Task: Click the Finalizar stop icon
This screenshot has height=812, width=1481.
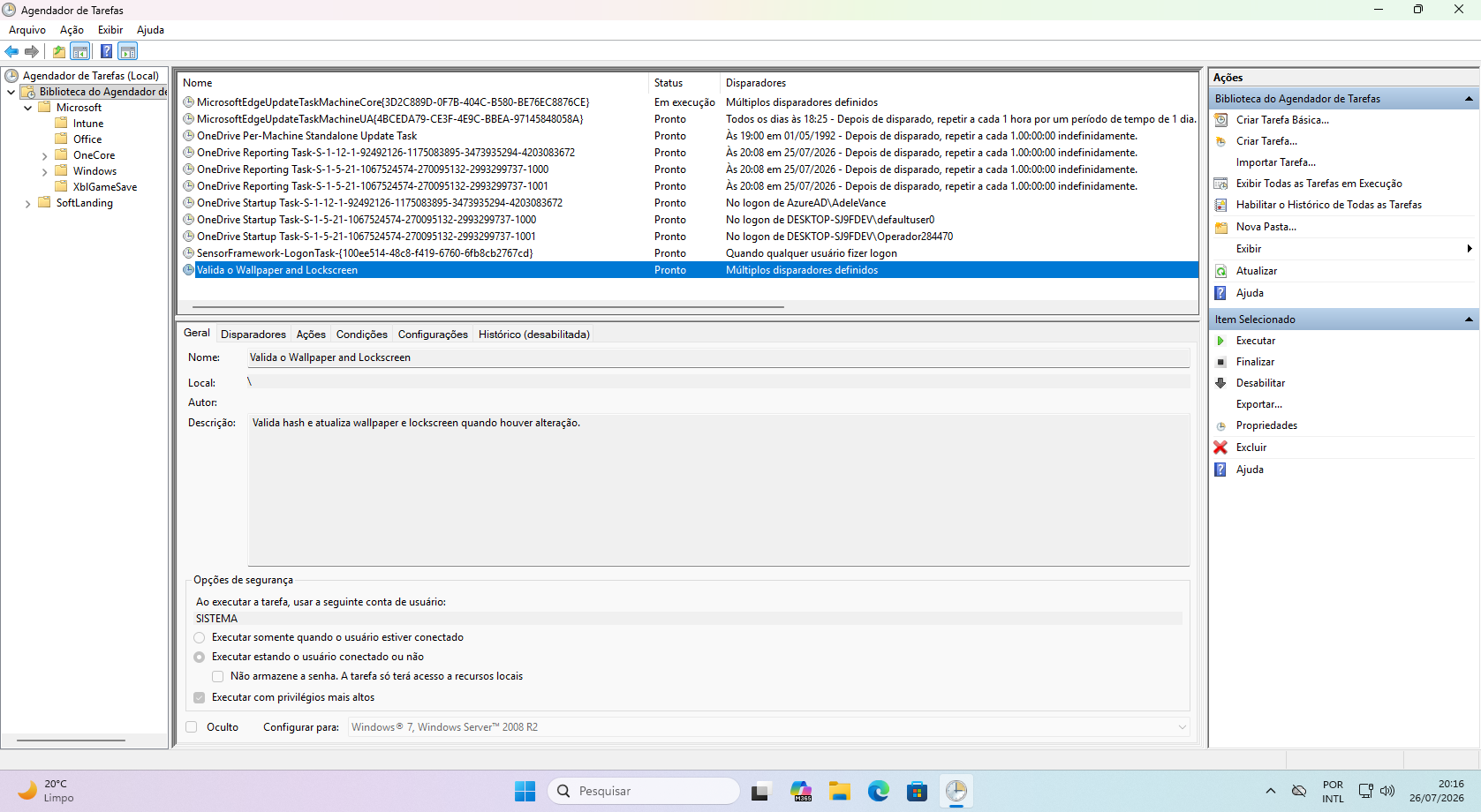Action: pos(1220,362)
